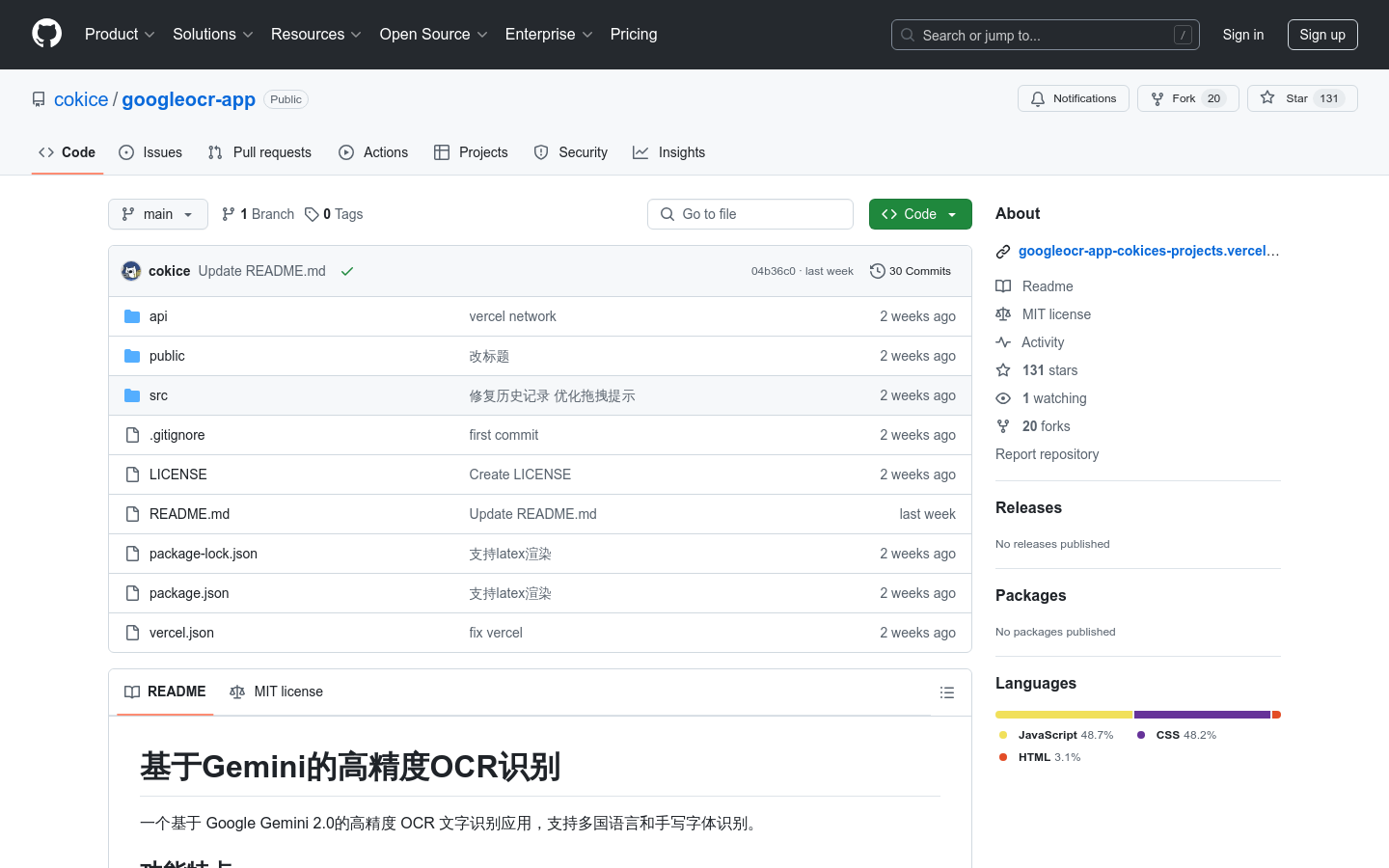This screenshot has height=868, width=1389.
Task: Click the bell icon in Notifications button
Action: 1038,99
